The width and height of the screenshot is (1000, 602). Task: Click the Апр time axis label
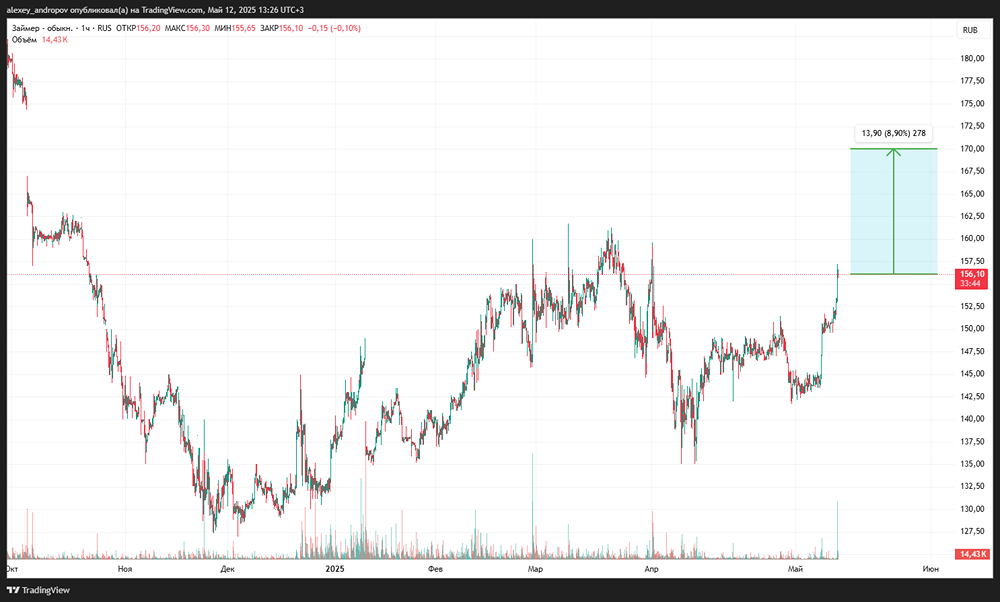651,569
